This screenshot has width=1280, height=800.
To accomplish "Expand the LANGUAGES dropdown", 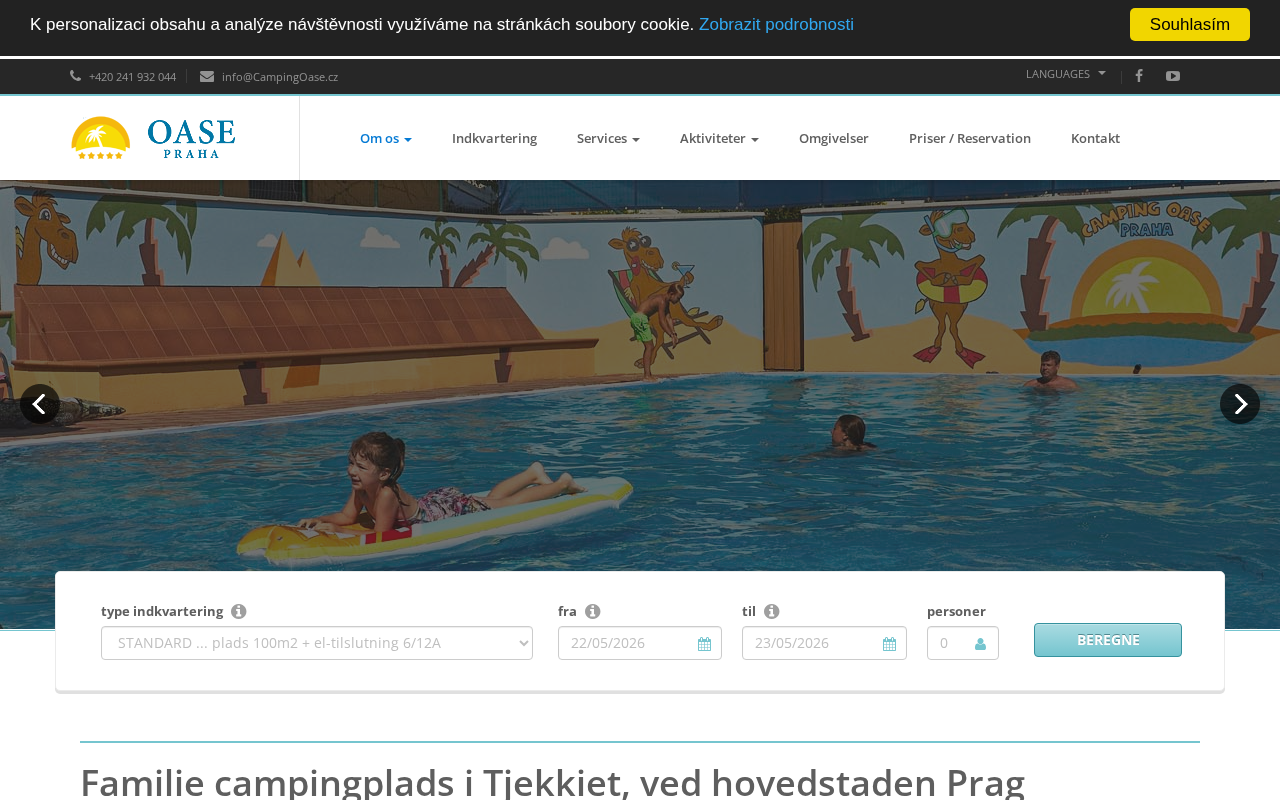I will (x=1066, y=74).
